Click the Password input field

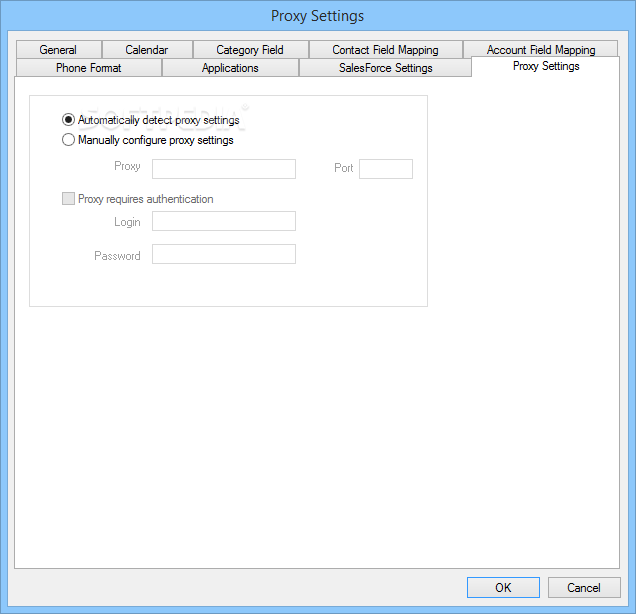pyautogui.click(x=224, y=254)
